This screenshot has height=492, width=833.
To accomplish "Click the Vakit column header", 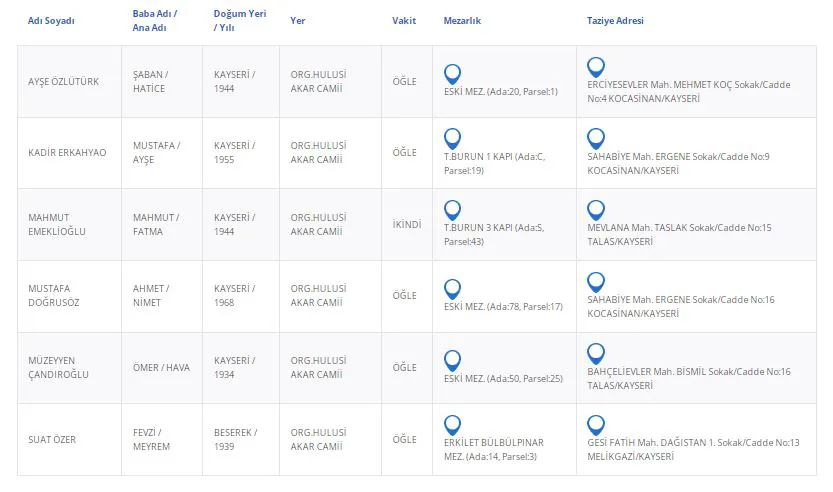I will [x=404, y=21].
